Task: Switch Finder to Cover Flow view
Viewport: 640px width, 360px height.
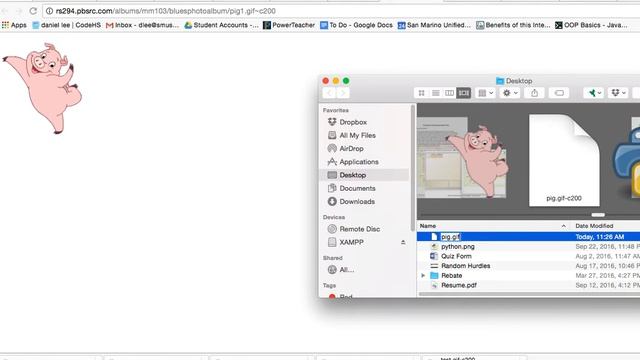Action: pos(464,93)
